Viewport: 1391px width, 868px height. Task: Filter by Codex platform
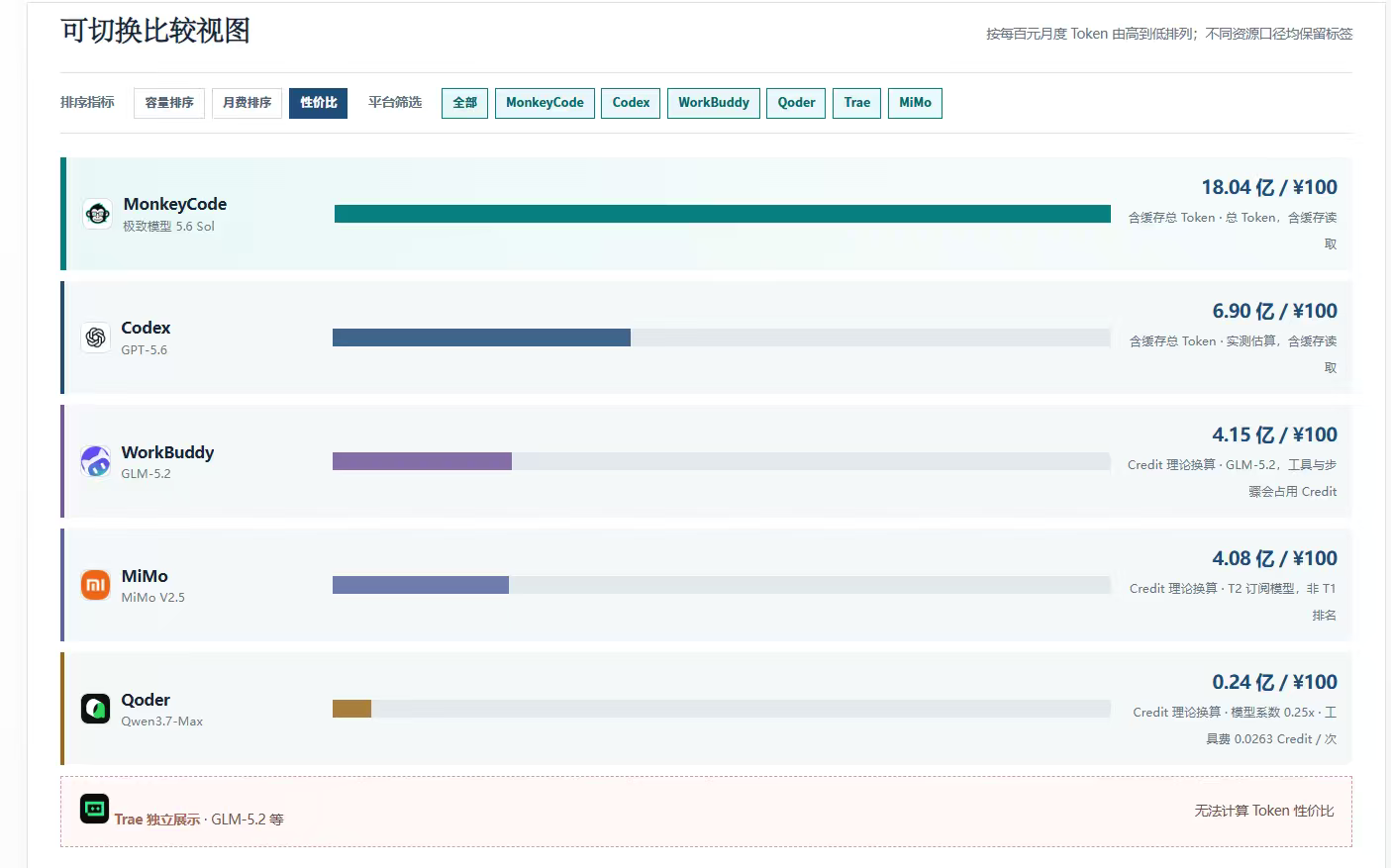pyautogui.click(x=631, y=103)
